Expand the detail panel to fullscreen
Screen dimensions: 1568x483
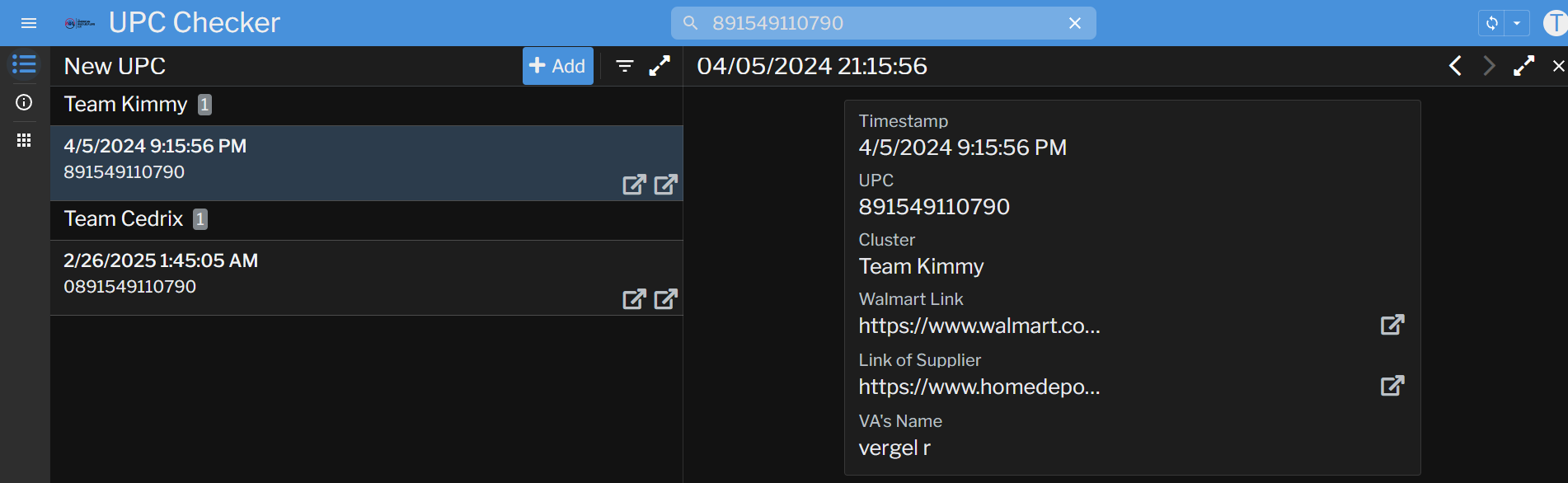coord(1523,66)
